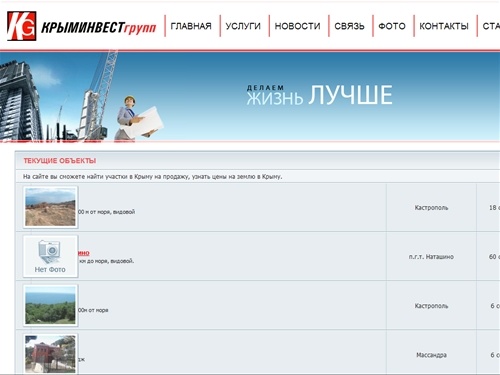500x375 pixels.
Task: Select the ФОТО menu item
Action: tap(392, 26)
